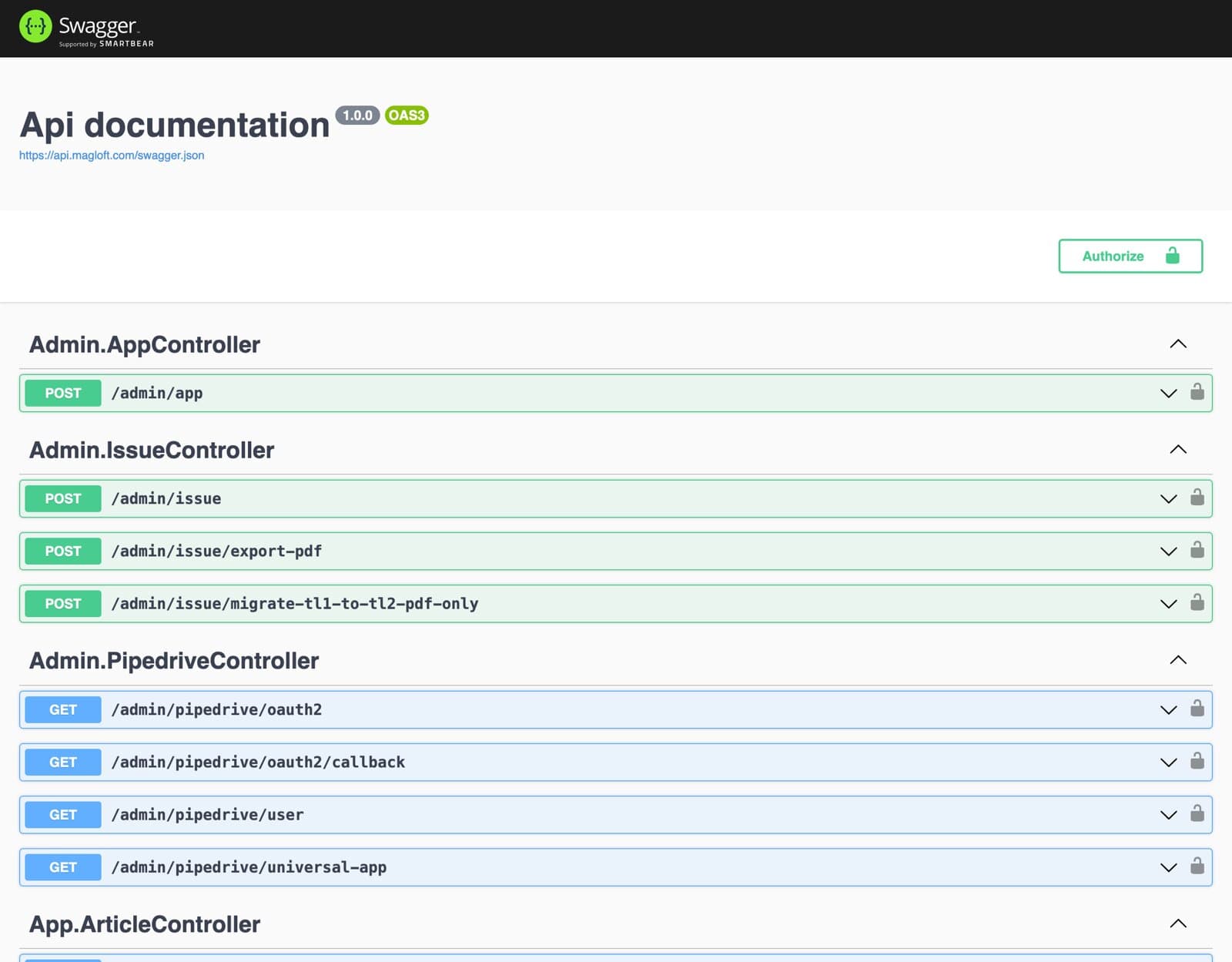
Task: Click the 1.0.0 version badge
Action: (357, 115)
